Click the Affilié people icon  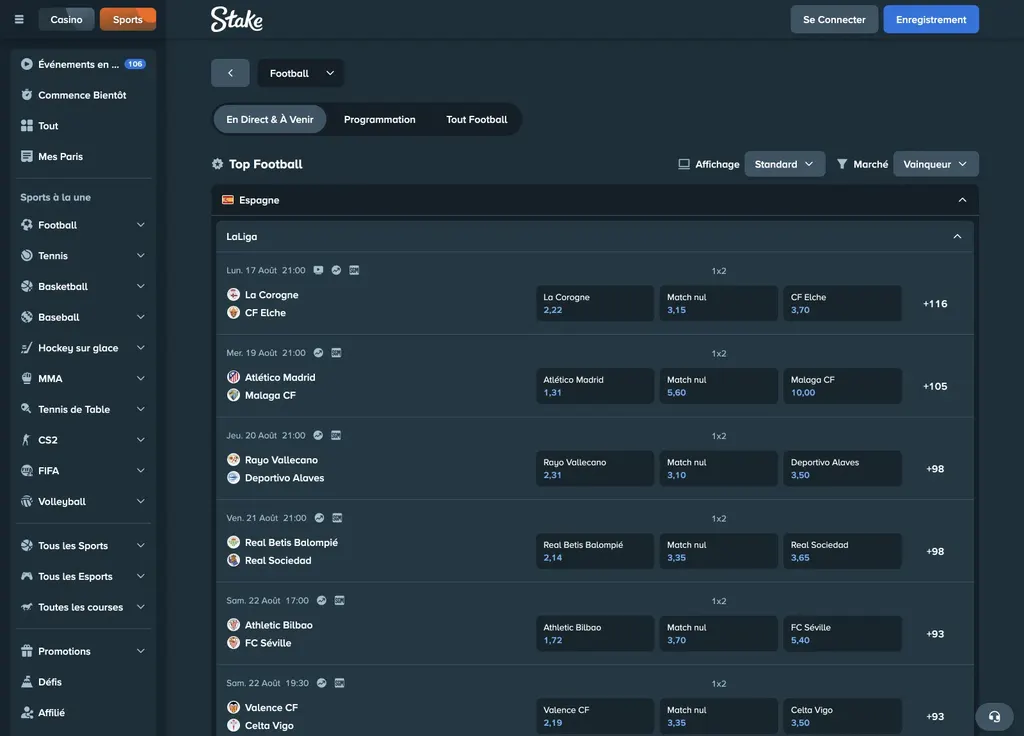pos(27,712)
